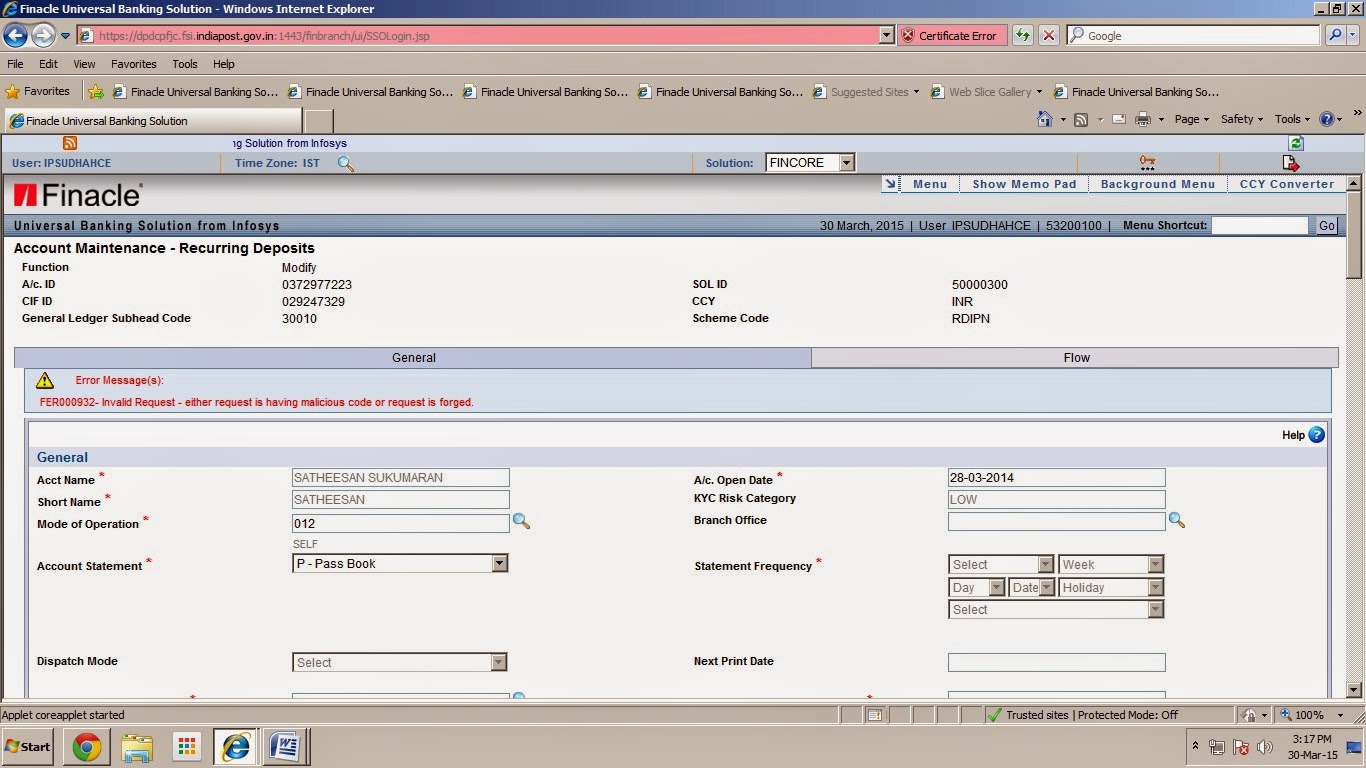
Task: Click inside the Next Print Date field
Action: click(1055, 661)
